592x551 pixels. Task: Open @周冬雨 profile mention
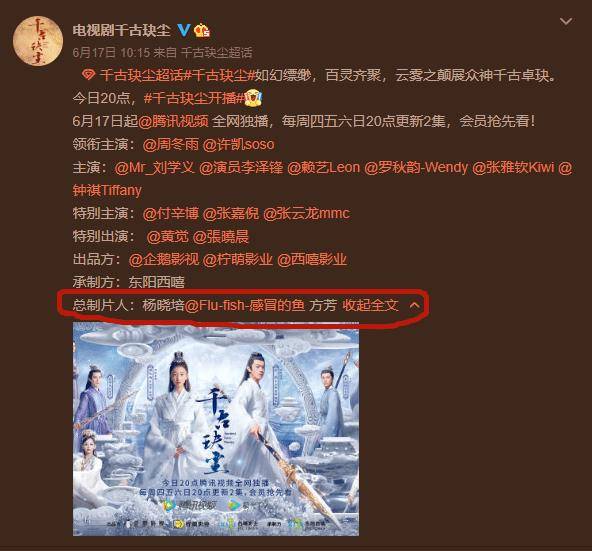(x=171, y=144)
